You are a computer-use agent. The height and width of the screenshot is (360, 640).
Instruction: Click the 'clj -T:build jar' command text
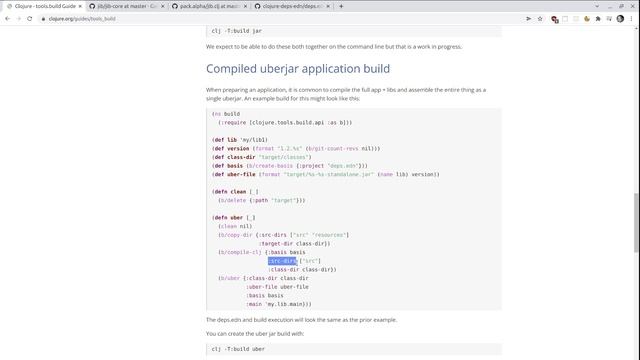[237, 31]
